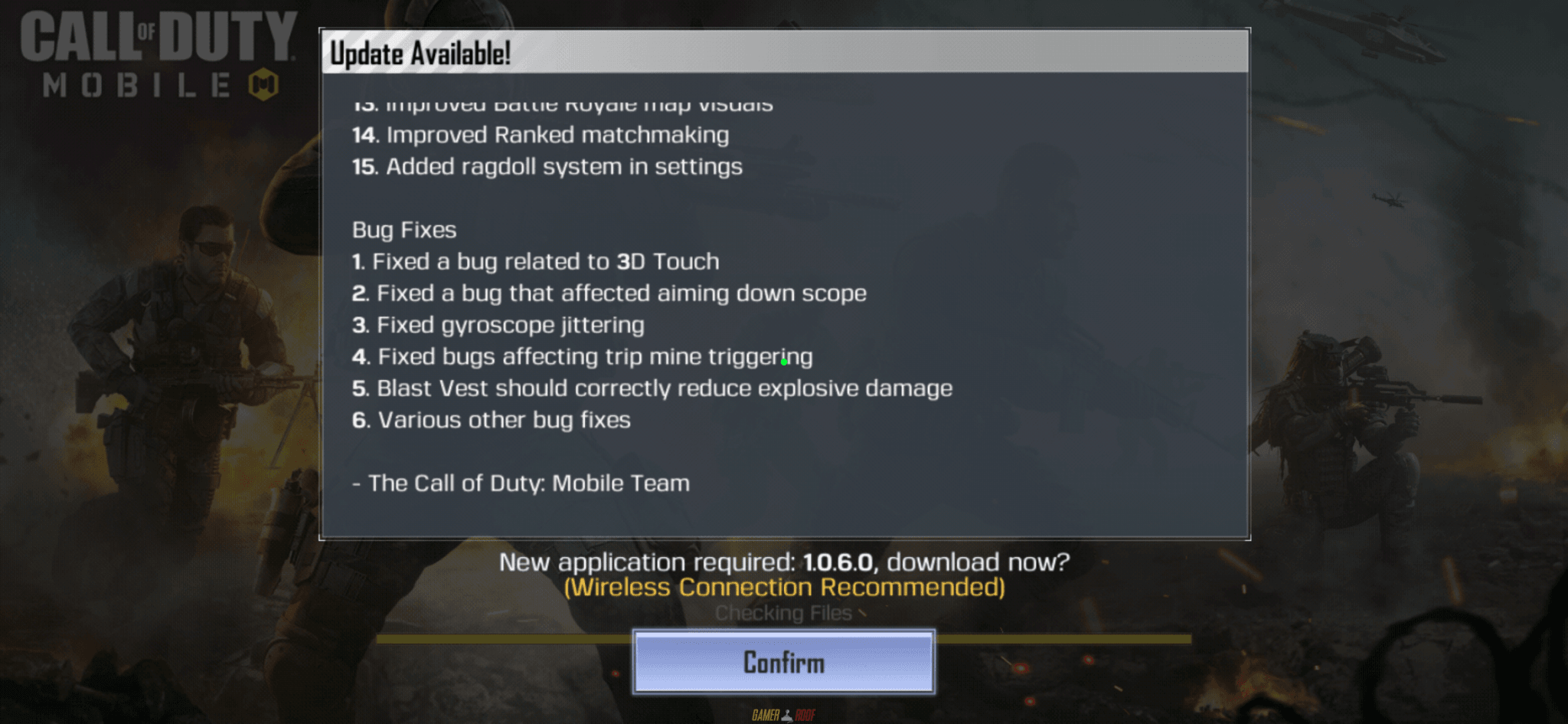This screenshot has height=724, width=1568.
Task: Click the yellow hexagon M emblem
Action: coord(263,84)
